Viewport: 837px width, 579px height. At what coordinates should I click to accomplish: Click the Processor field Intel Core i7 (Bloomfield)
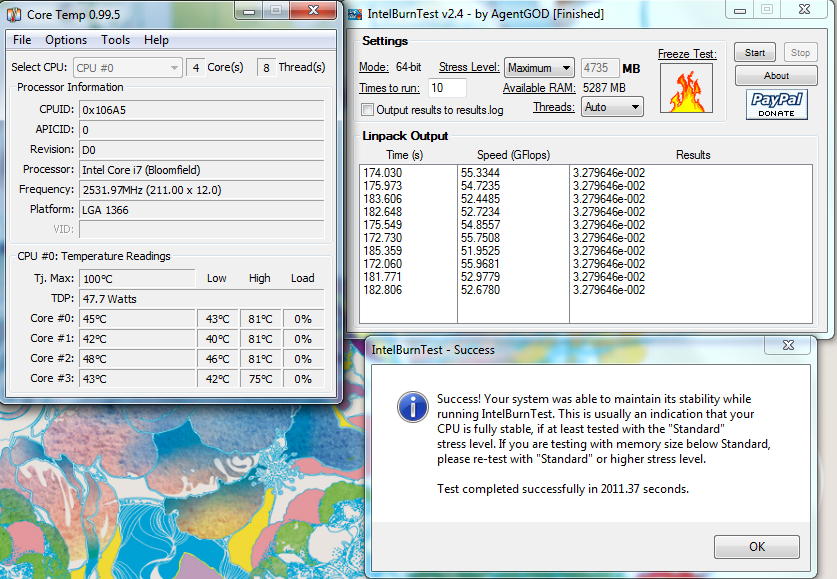[202, 170]
